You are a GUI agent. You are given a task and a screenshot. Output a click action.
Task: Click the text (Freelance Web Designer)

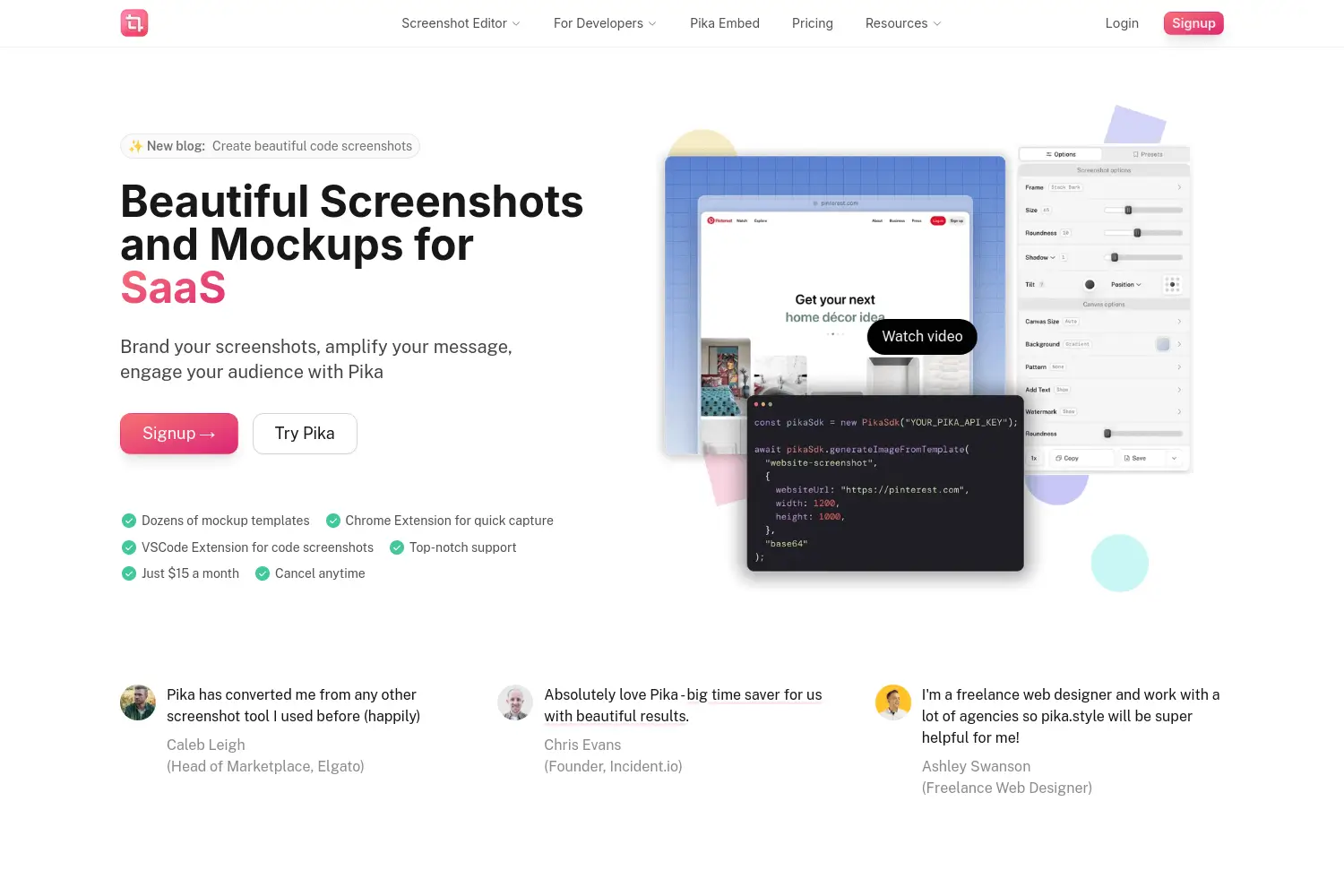[1007, 788]
